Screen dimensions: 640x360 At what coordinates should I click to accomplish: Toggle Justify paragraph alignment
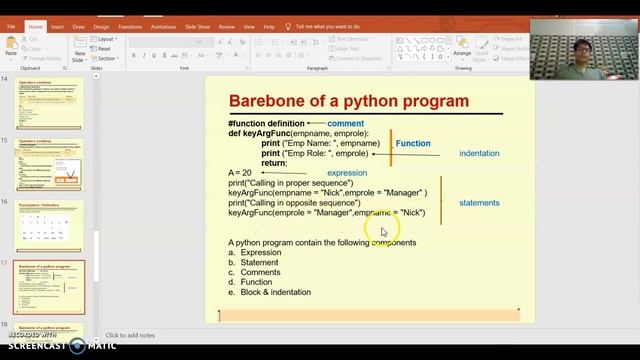point(289,55)
